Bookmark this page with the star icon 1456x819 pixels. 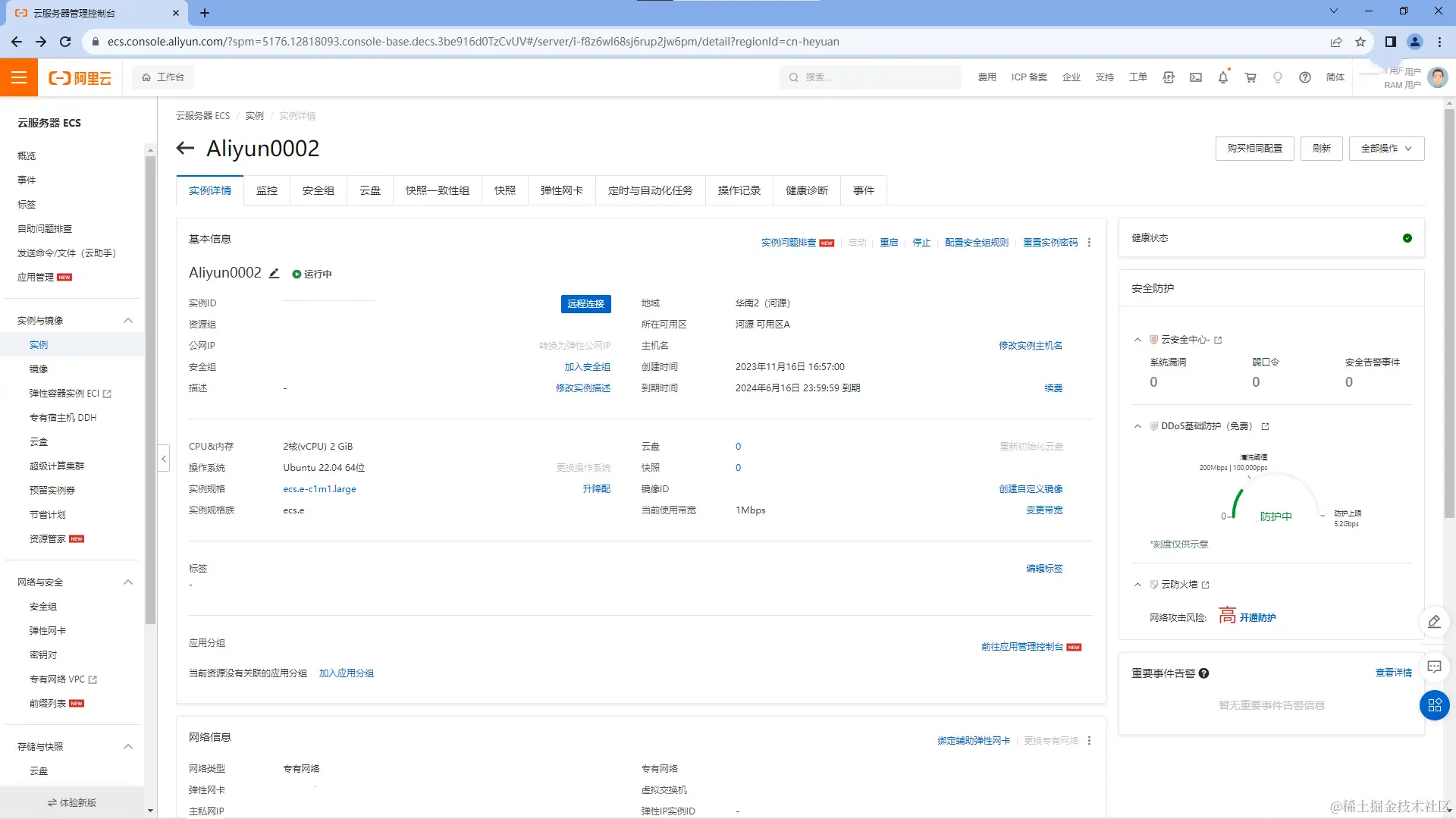pos(1360,42)
